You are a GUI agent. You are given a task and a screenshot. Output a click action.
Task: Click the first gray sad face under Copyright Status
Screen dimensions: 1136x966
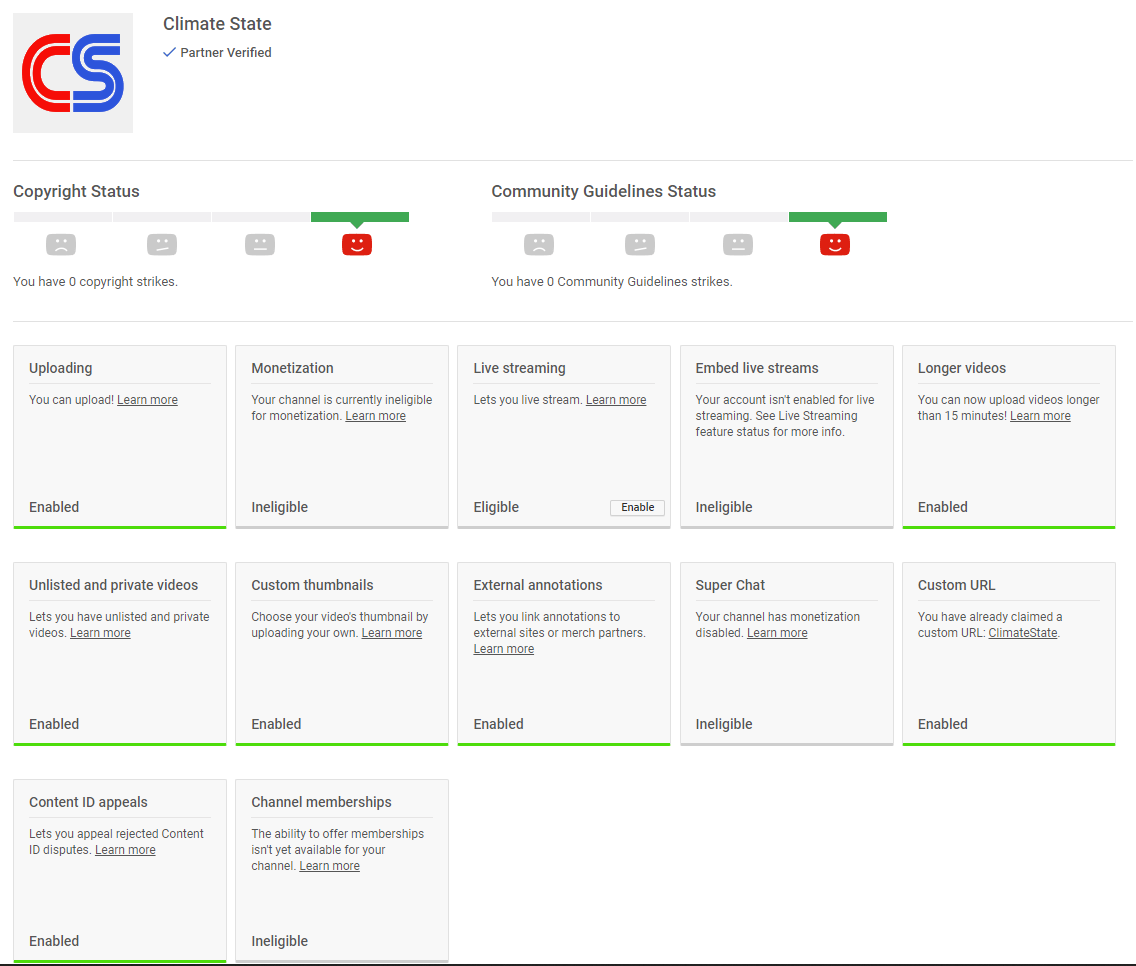pos(61,244)
